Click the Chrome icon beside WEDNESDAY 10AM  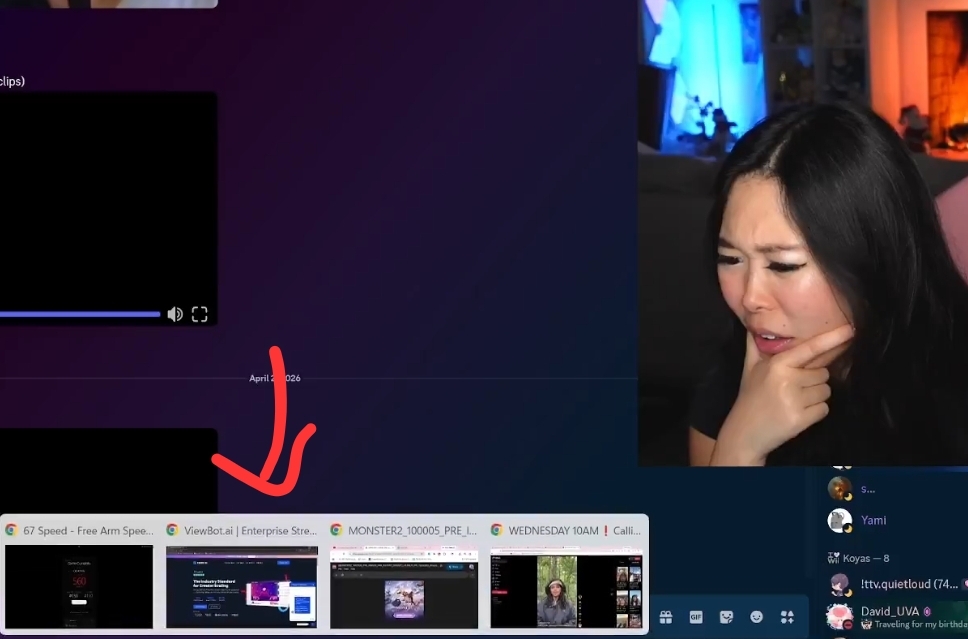[x=496, y=530]
